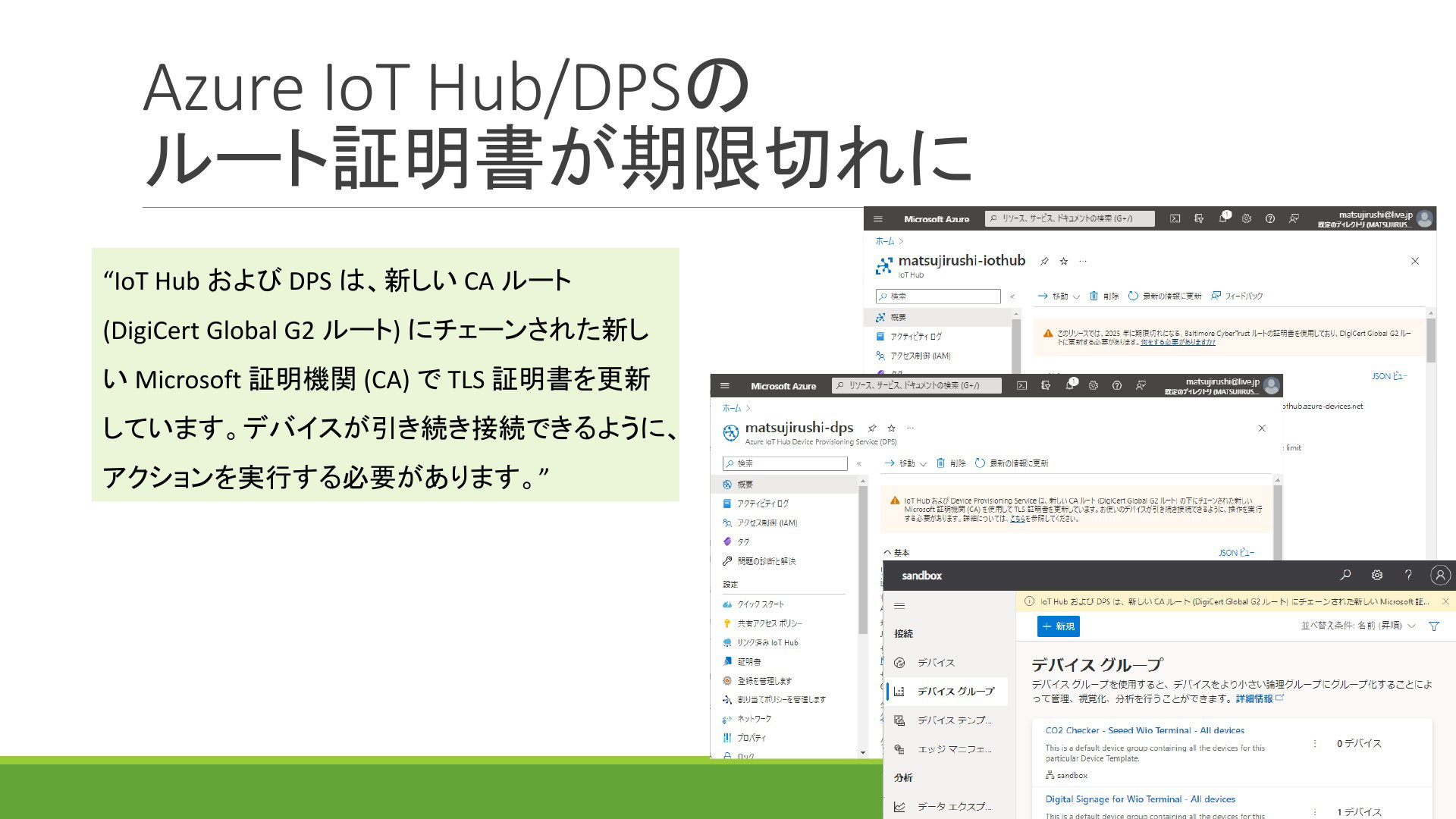Click search magnifier in sandbox header
This screenshot has width=1456, height=819.
(x=1345, y=575)
